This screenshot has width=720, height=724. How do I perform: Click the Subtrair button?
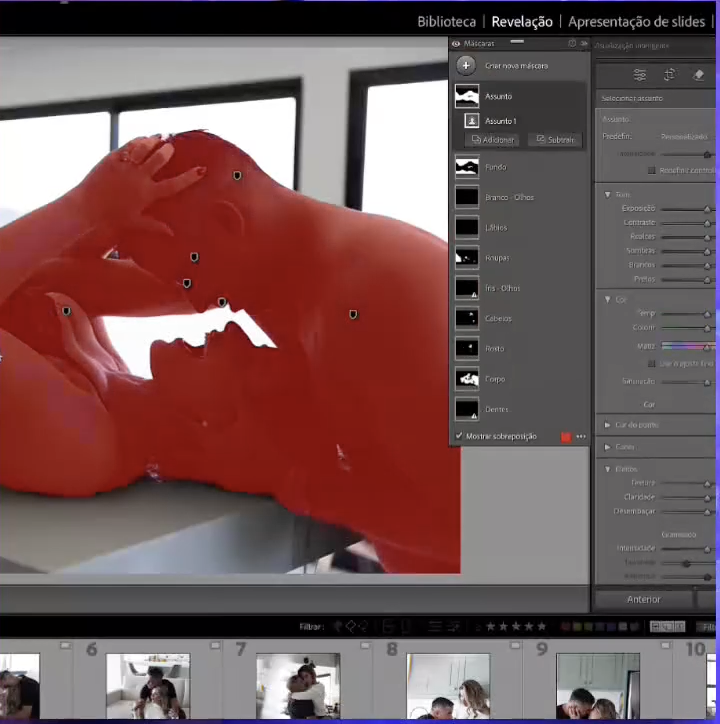555,139
